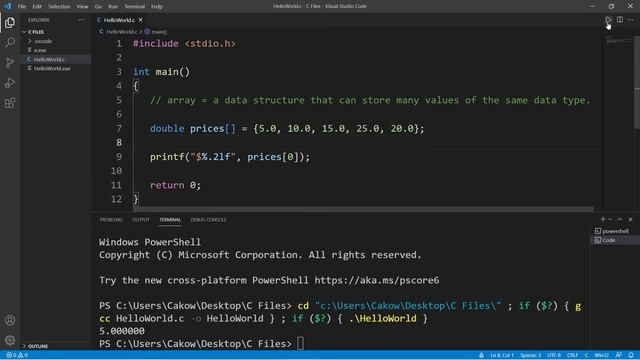Open the Search view in activity bar
Viewport: 640px width, 360px height.
(10, 42)
